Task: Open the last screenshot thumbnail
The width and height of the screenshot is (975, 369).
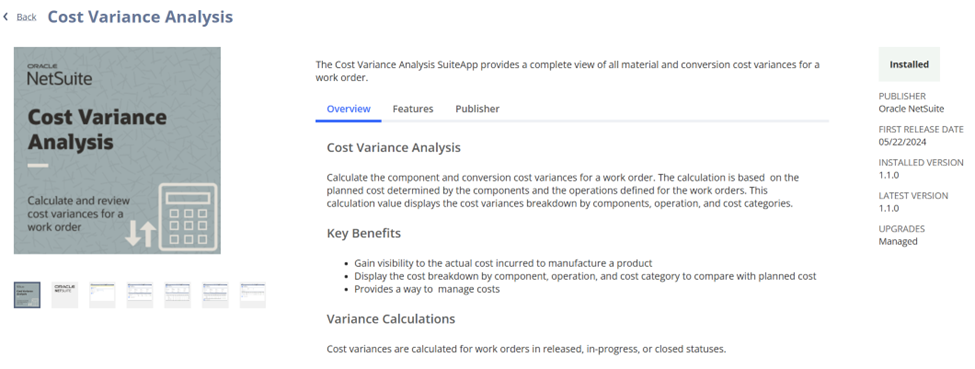Action: pos(252,295)
